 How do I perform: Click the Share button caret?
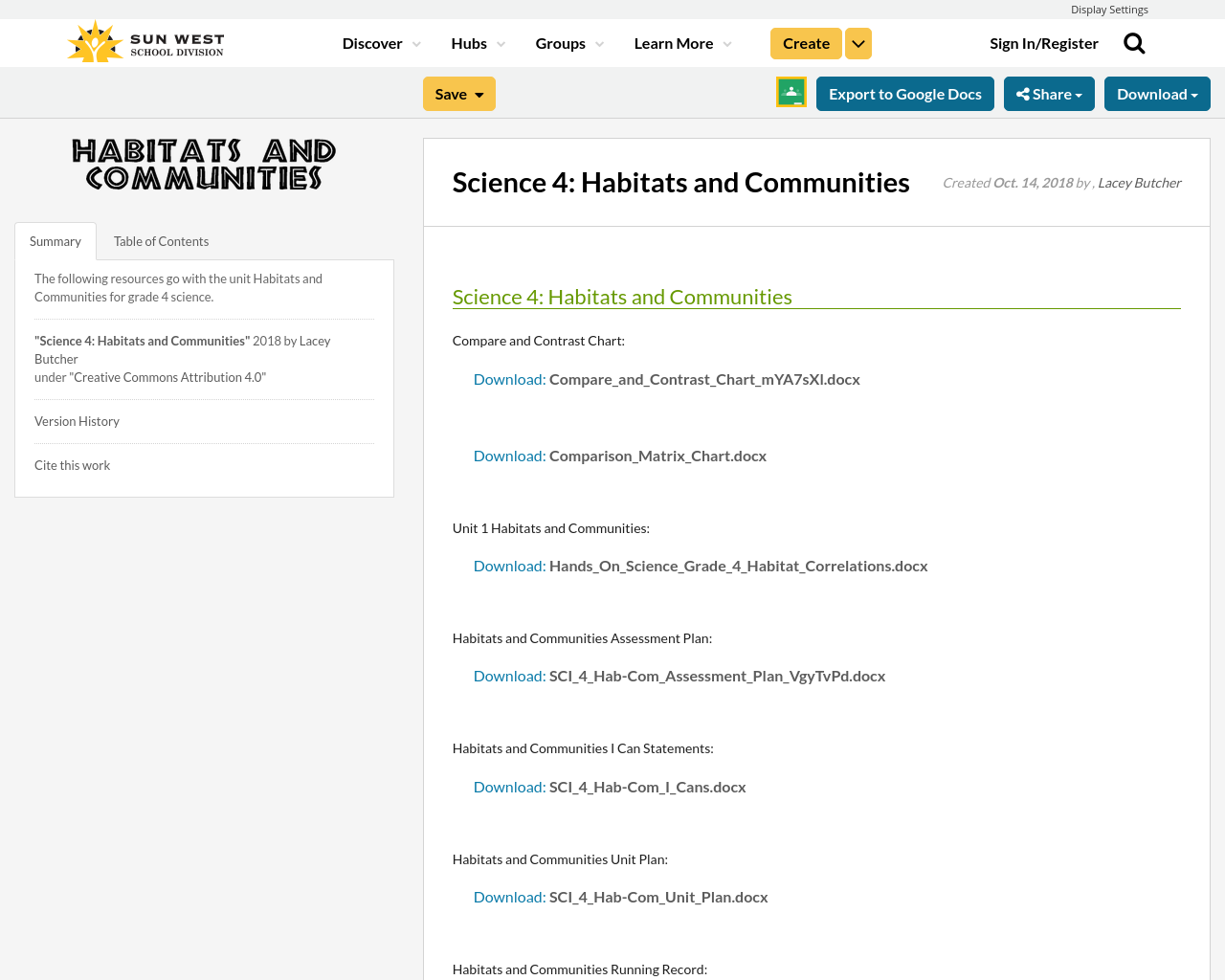click(1080, 93)
